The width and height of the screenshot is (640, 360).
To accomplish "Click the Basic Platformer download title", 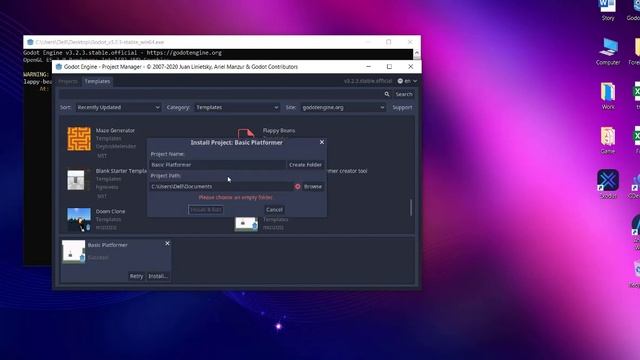I will coord(108,245).
